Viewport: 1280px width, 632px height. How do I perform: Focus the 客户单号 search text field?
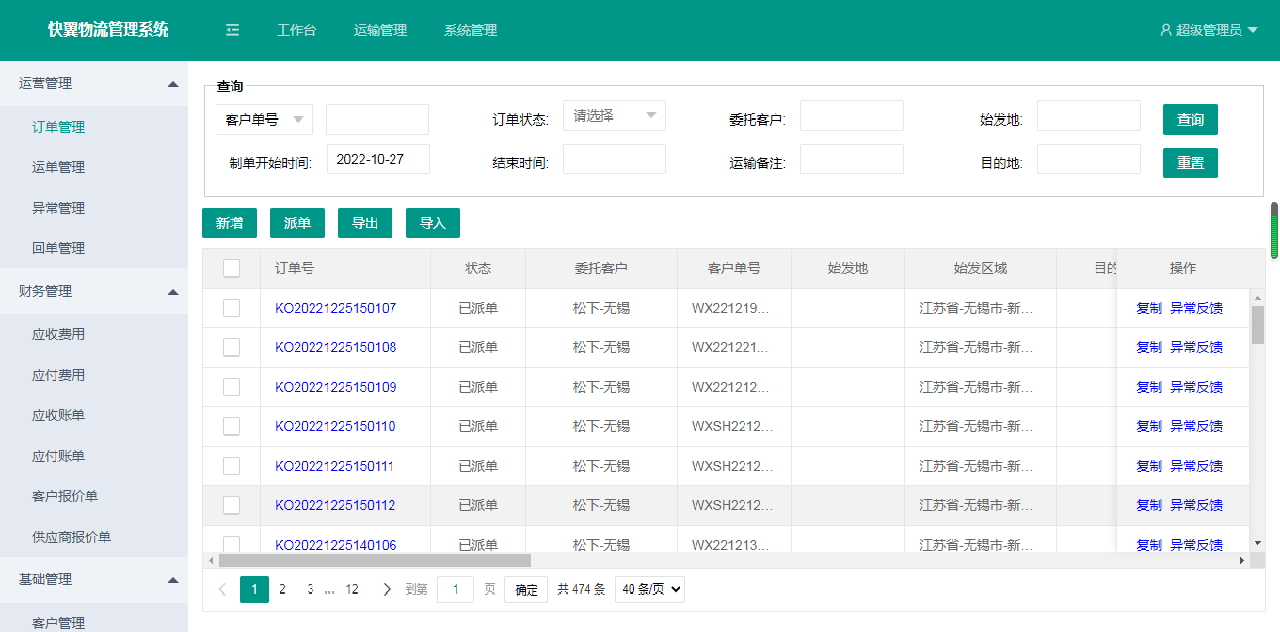(x=377, y=119)
